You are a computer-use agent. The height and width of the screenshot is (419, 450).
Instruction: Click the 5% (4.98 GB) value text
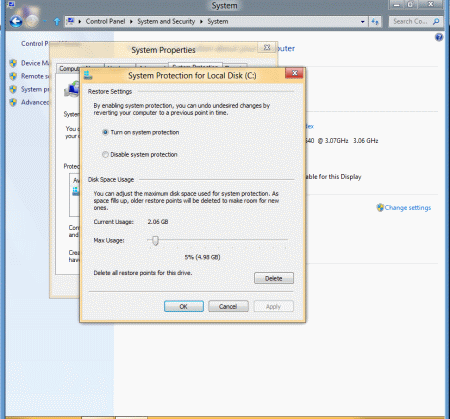click(202, 257)
